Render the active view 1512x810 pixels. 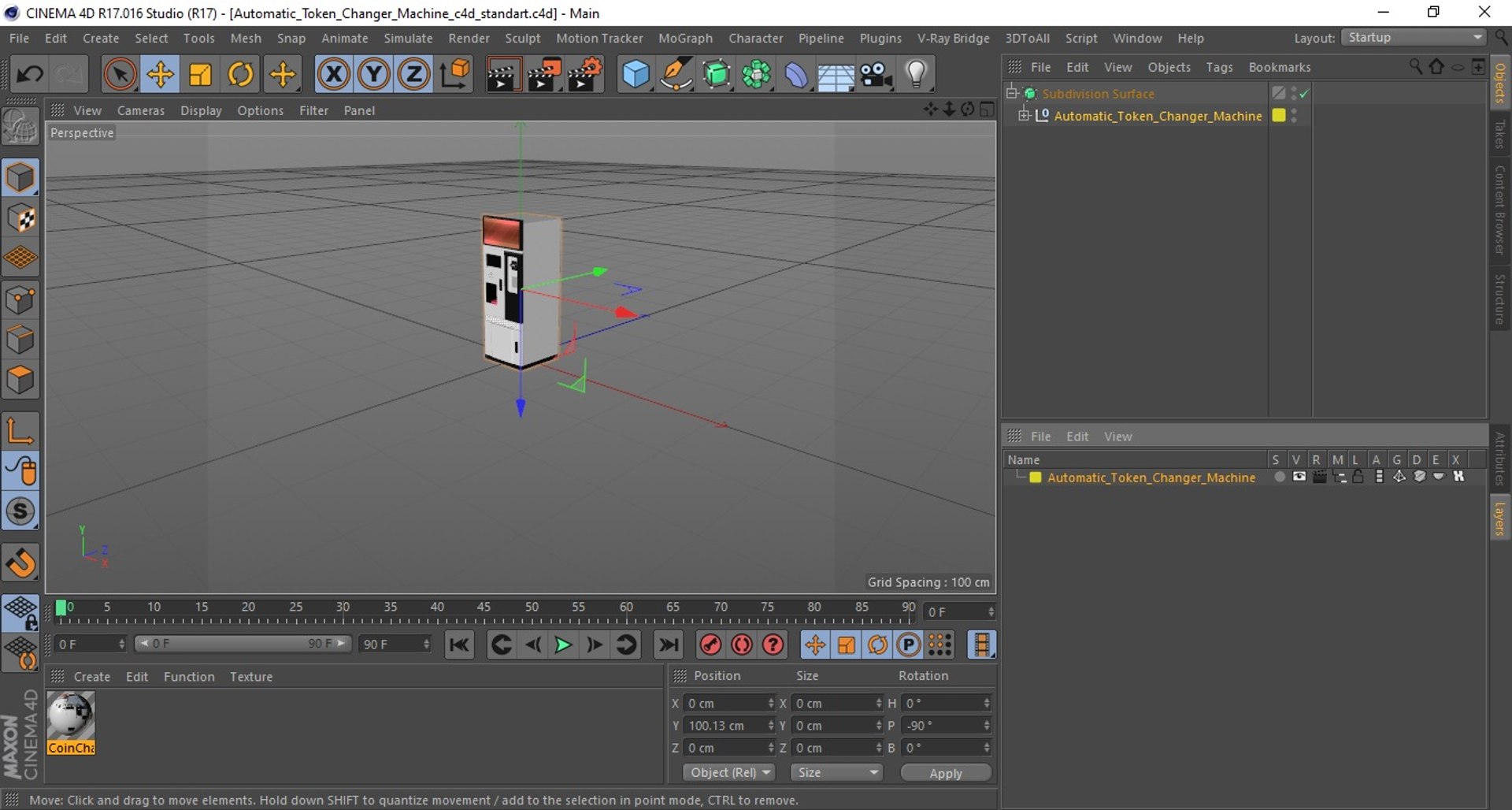[502, 75]
